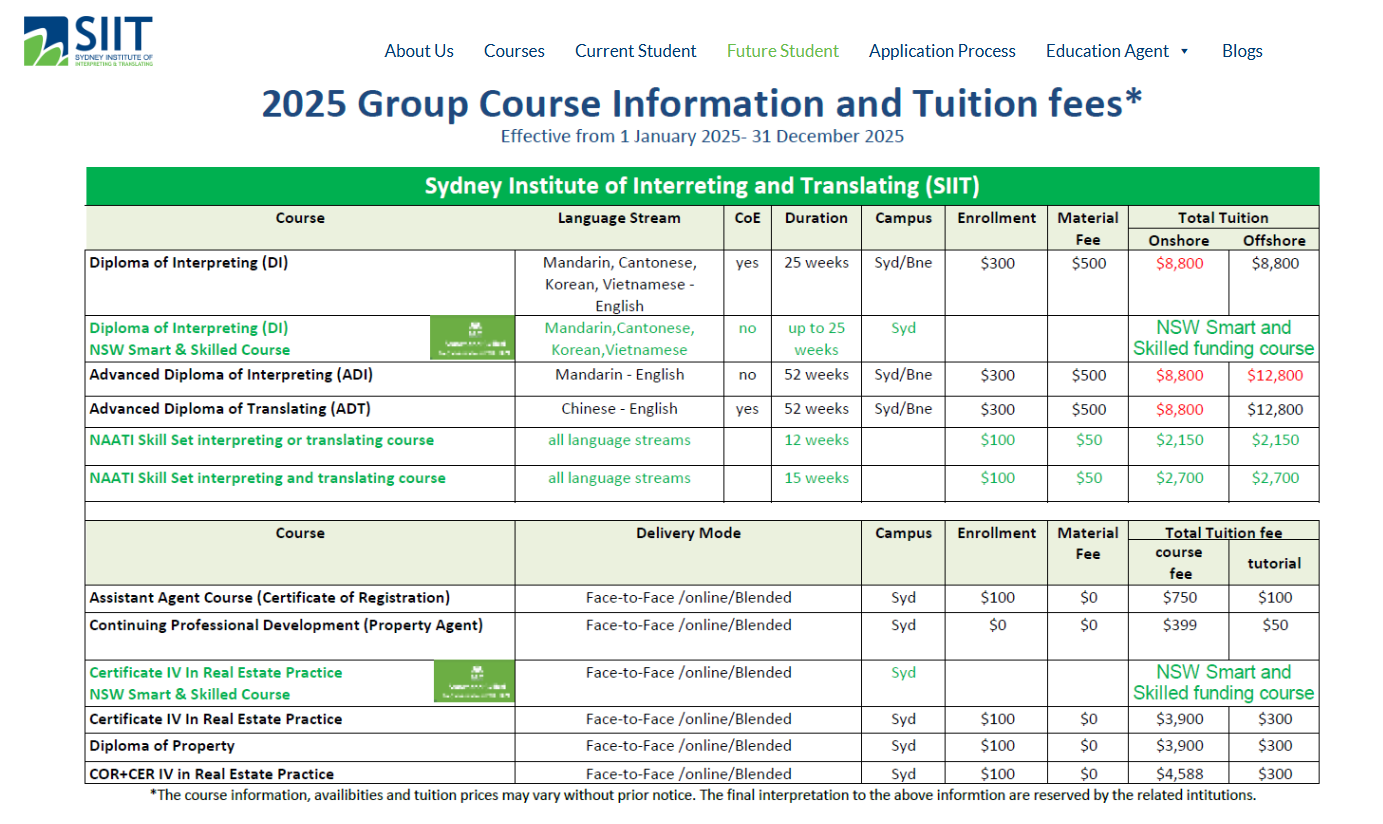Click the 'Language Stream' column header

tap(619, 218)
